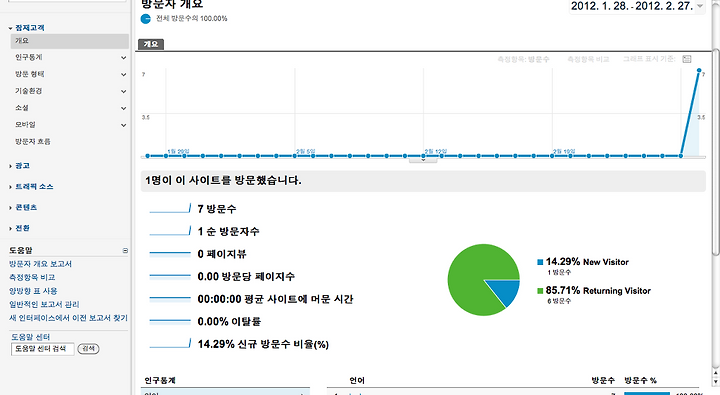Click 측정항목 비교 above the graph
The height and width of the screenshot is (395, 720).
point(588,59)
